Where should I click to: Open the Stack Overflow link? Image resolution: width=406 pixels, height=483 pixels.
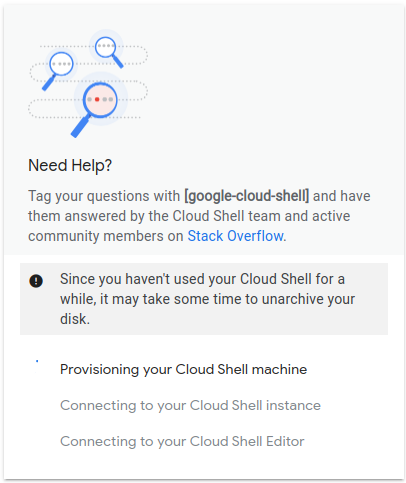click(235, 236)
